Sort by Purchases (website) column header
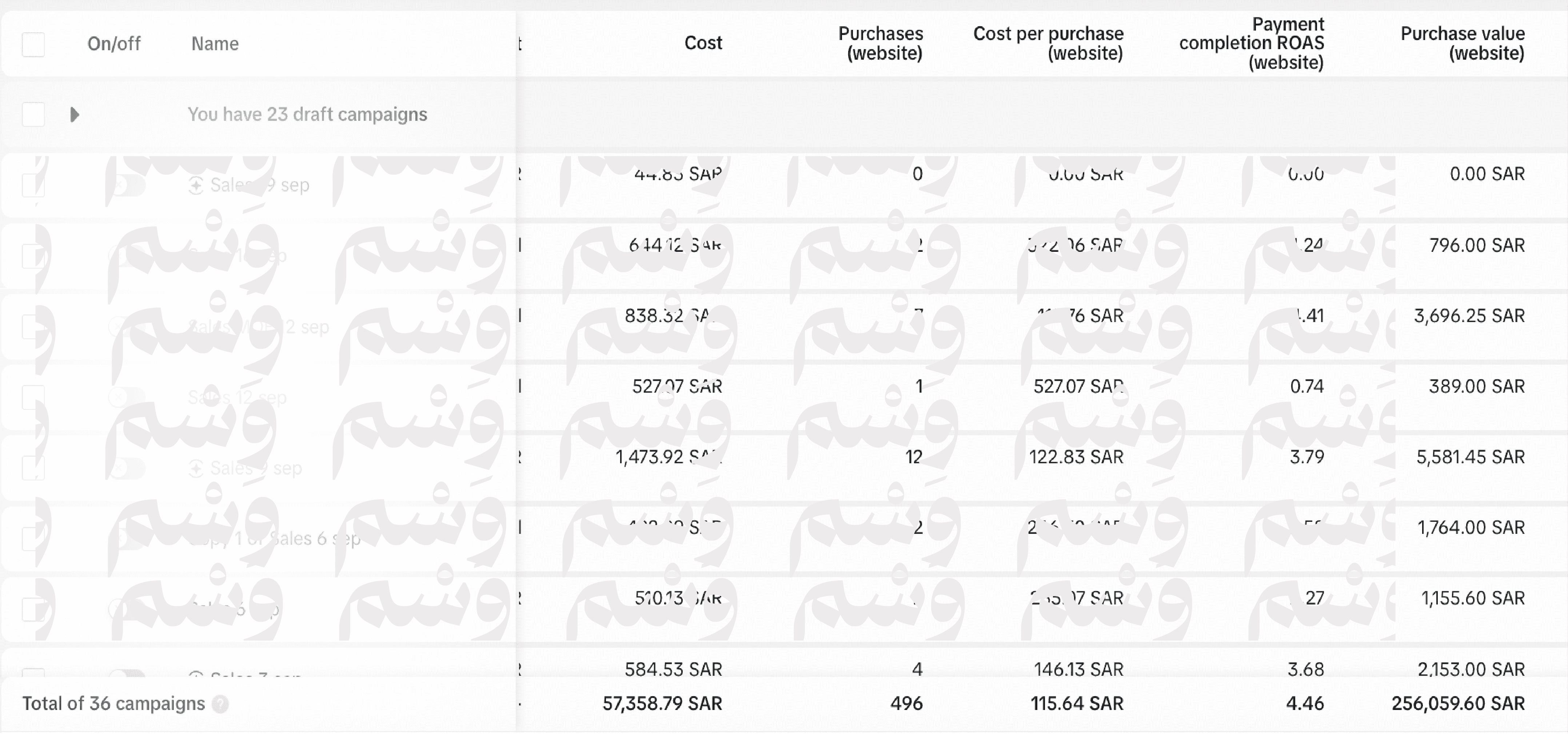The height and width of the screenshot is (734, 1568). tap(880, 43)
